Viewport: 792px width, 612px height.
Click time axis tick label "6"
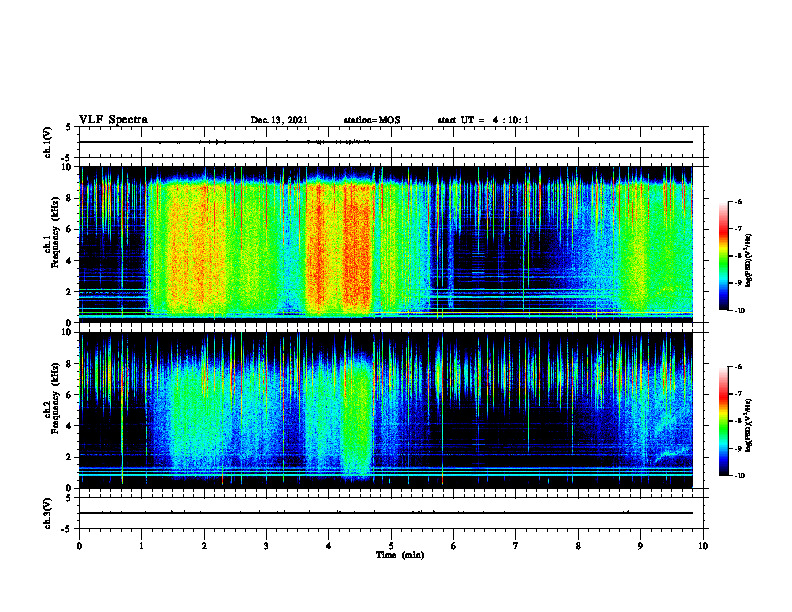pyautogui.click(x=454, y=546)
